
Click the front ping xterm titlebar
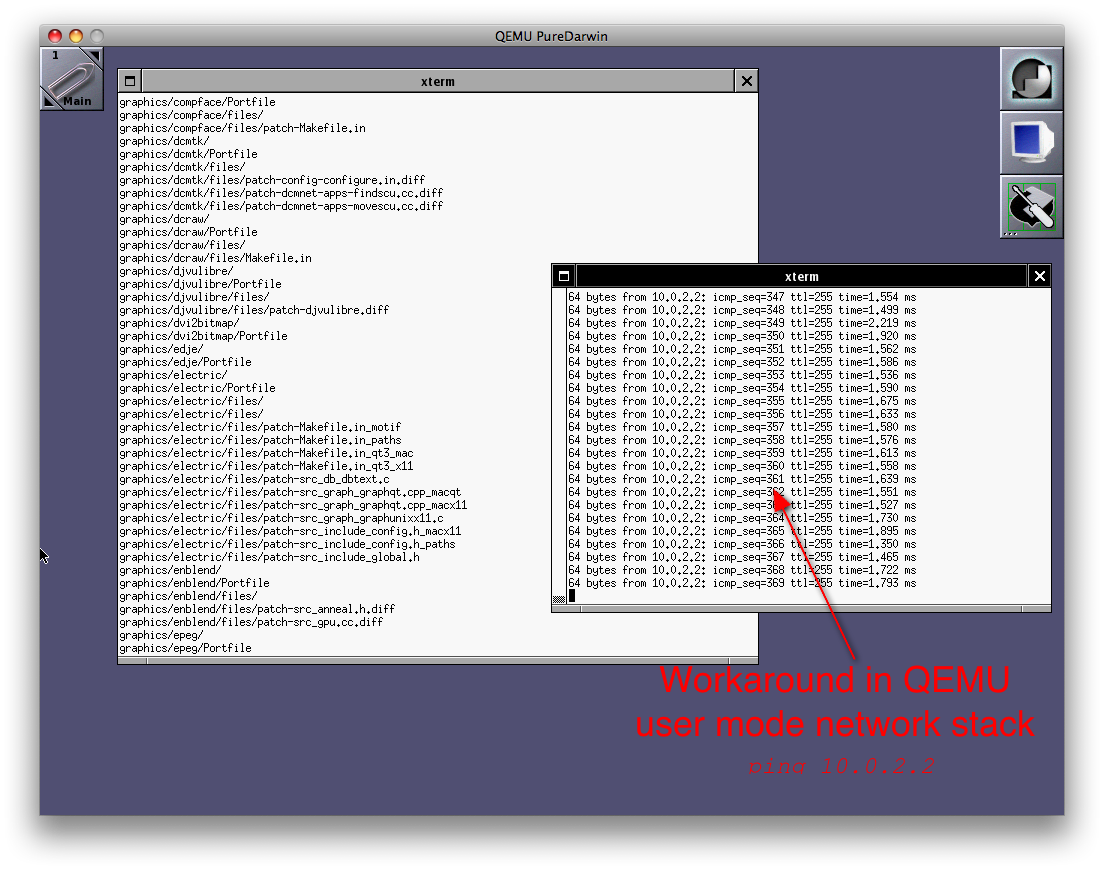(x=801, y=276)
